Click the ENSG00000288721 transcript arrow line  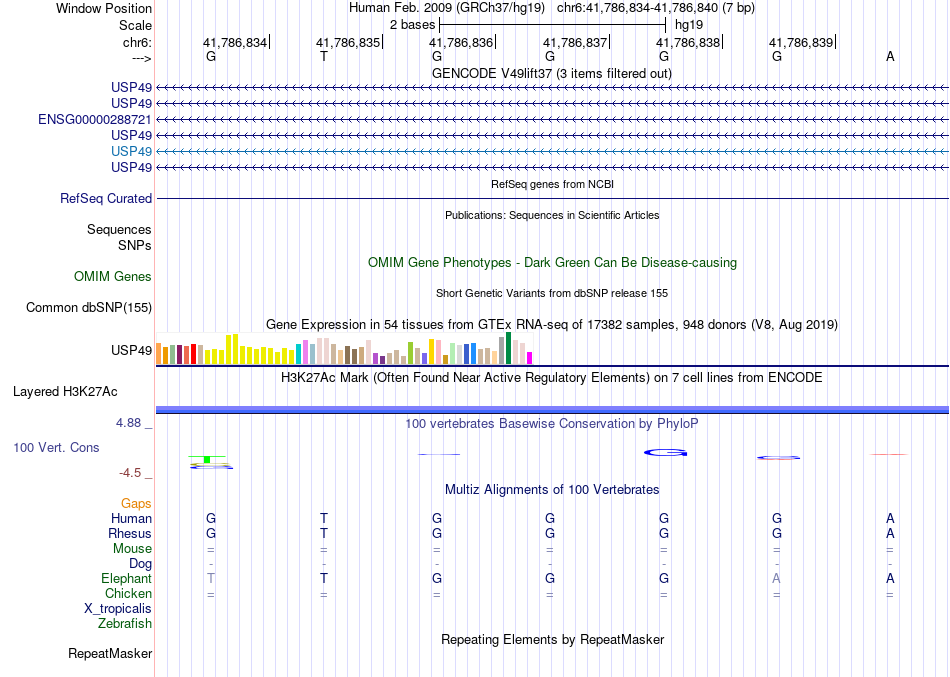[x=552, y=119]
